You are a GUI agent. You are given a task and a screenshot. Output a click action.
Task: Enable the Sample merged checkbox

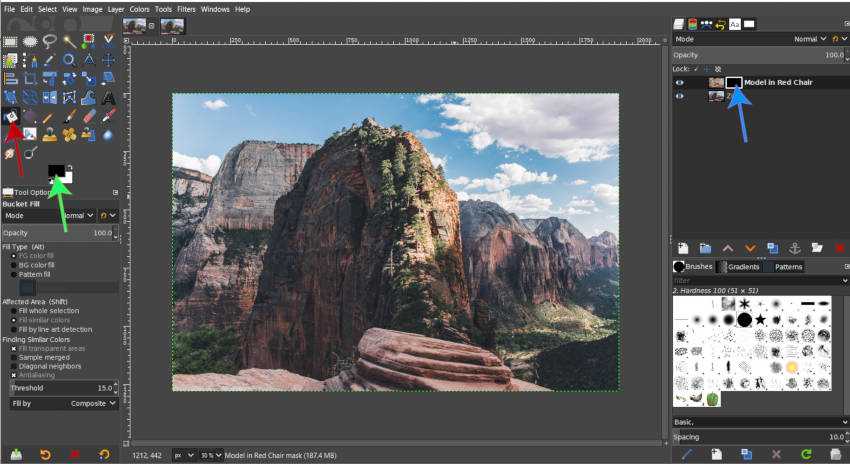click(15, 356)
